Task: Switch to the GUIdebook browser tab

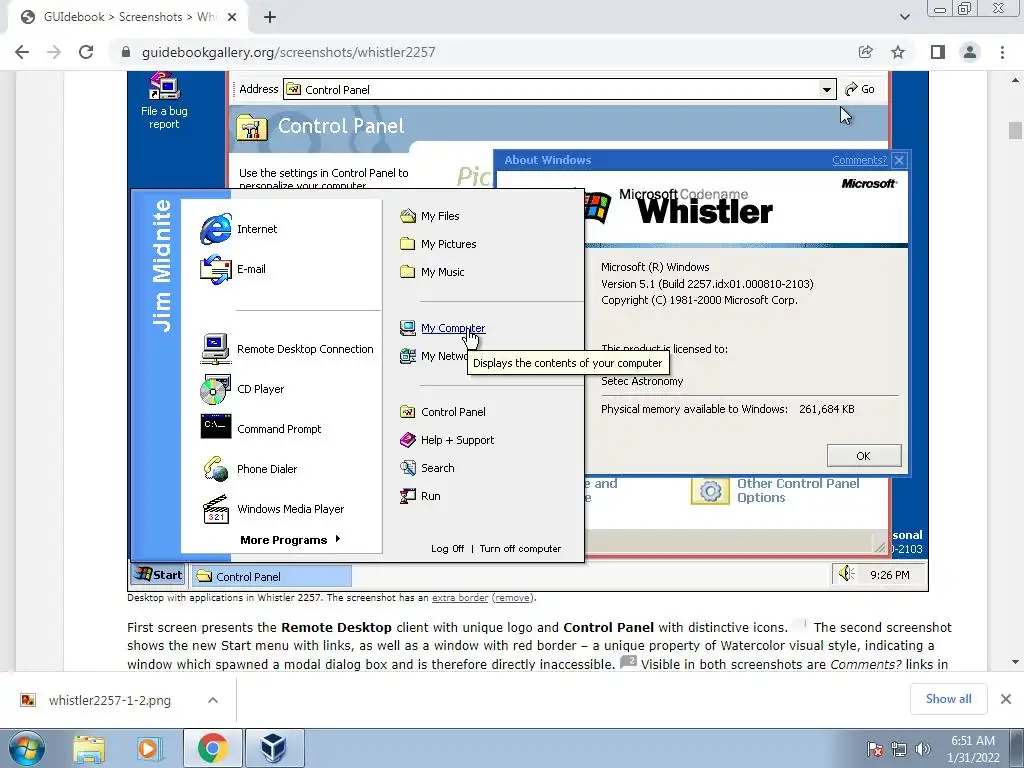Action: [128, 18]
